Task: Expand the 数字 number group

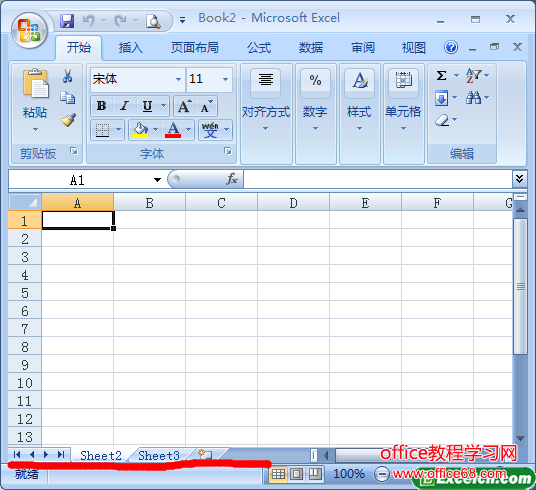Action: coord(315,114)
